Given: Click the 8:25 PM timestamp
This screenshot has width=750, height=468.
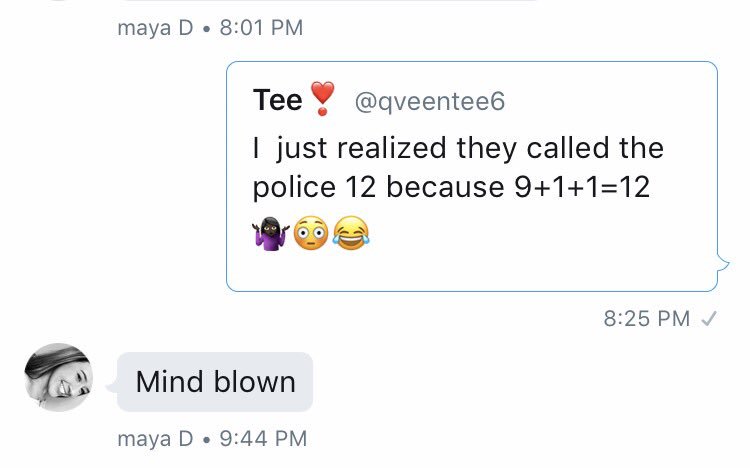Looking at the screenshot, I should [647, 319].
